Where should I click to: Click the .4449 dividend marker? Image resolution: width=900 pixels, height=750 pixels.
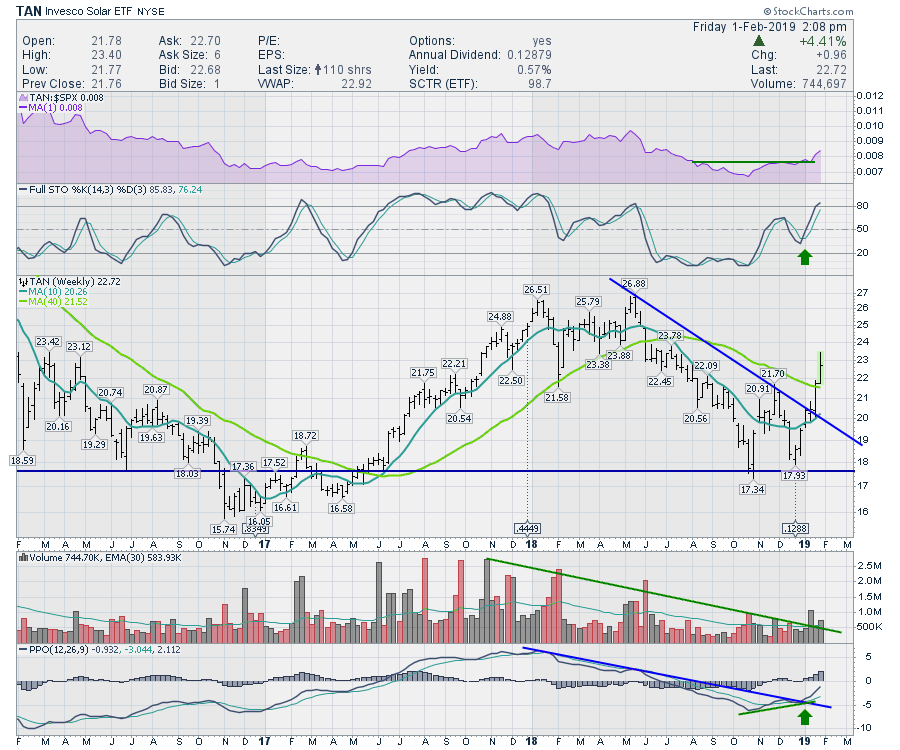527,528
